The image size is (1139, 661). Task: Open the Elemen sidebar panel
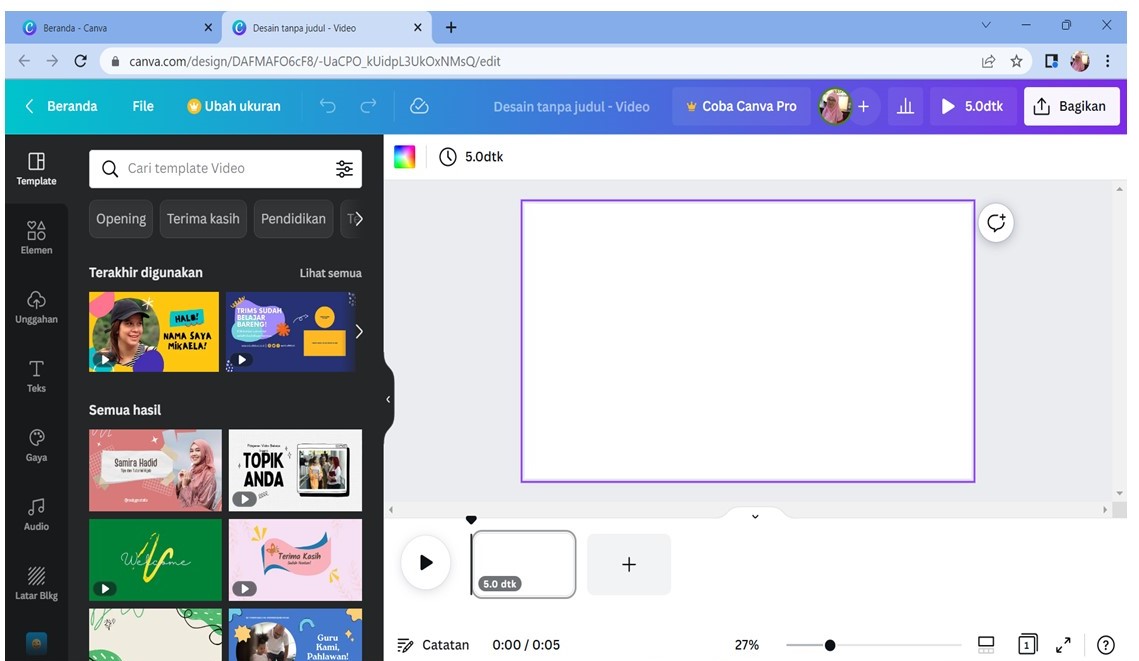pos(36,237)
